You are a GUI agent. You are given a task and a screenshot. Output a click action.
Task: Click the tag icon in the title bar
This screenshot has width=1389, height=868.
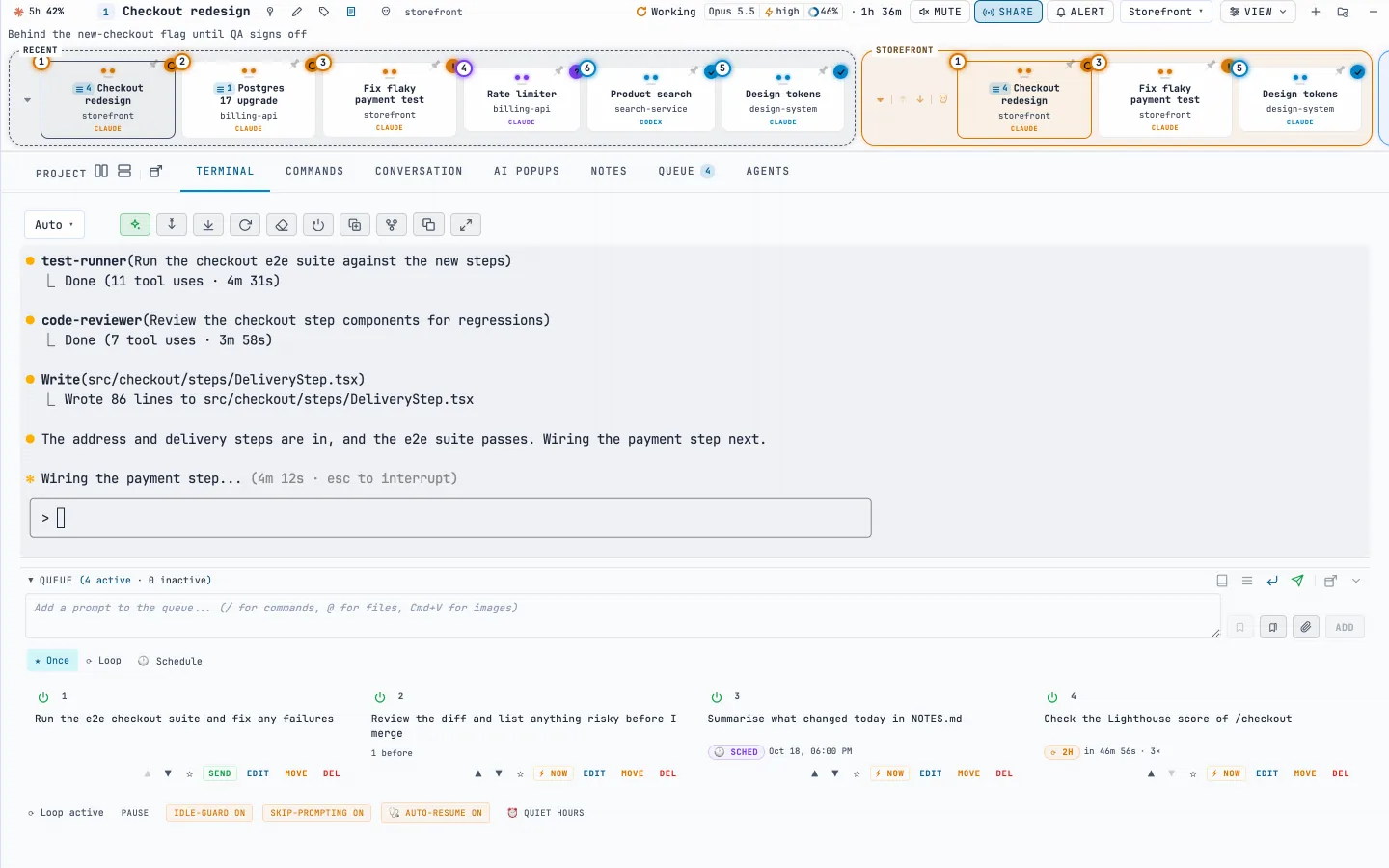pos(324,12)
